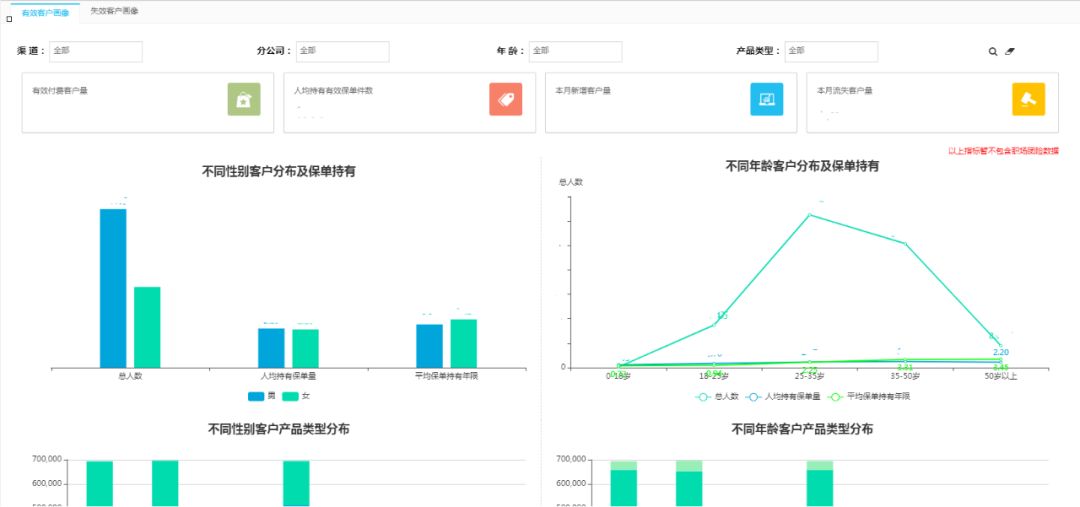Select the 有效客户画像 tab
The width and height of the screenshot is (1080, 507).
coord(46,11)
